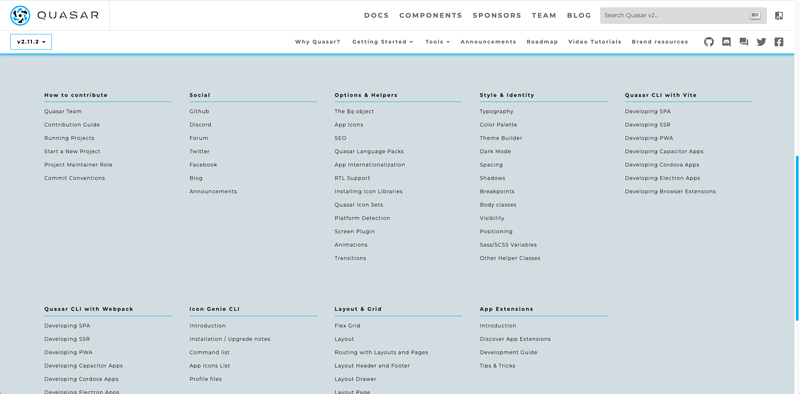
Task: Open the Transitions link
Action: coord(350,258)
